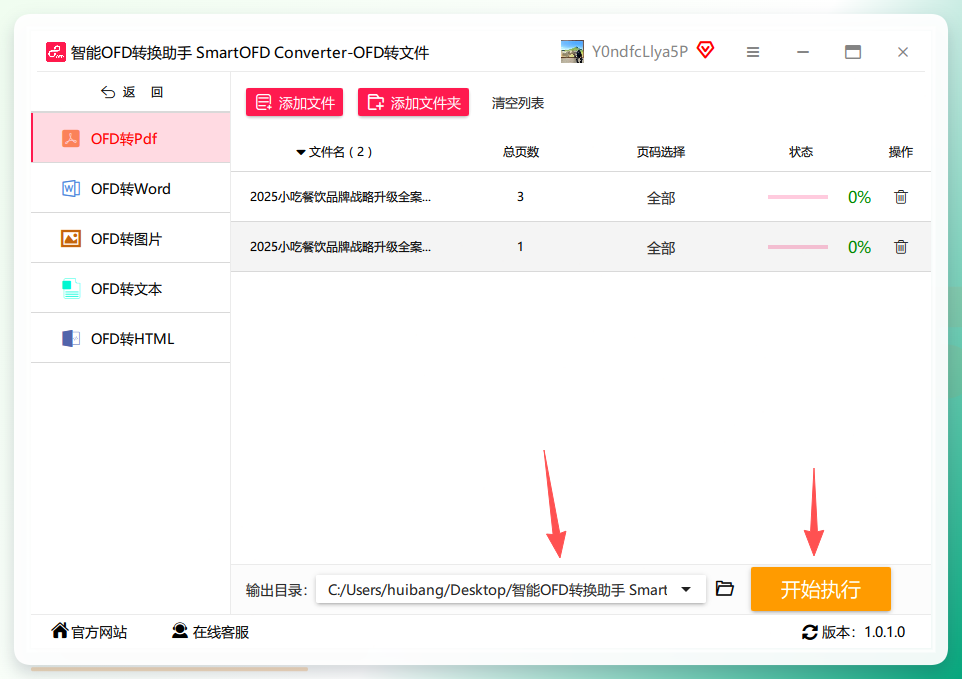Sort by the 文件名 column arrow

(x=301, y=152)
